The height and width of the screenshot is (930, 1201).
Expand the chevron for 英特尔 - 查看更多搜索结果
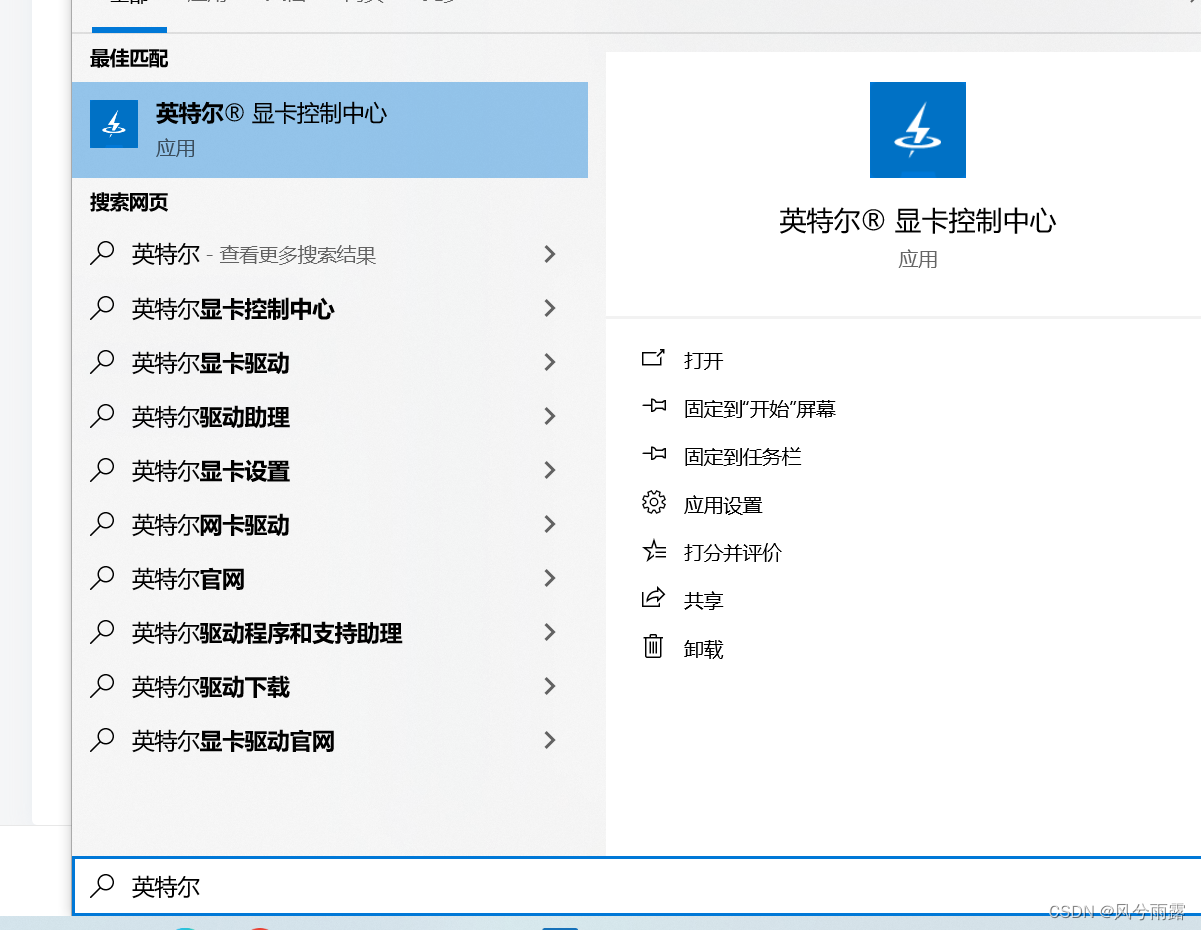tap(549, 254)
